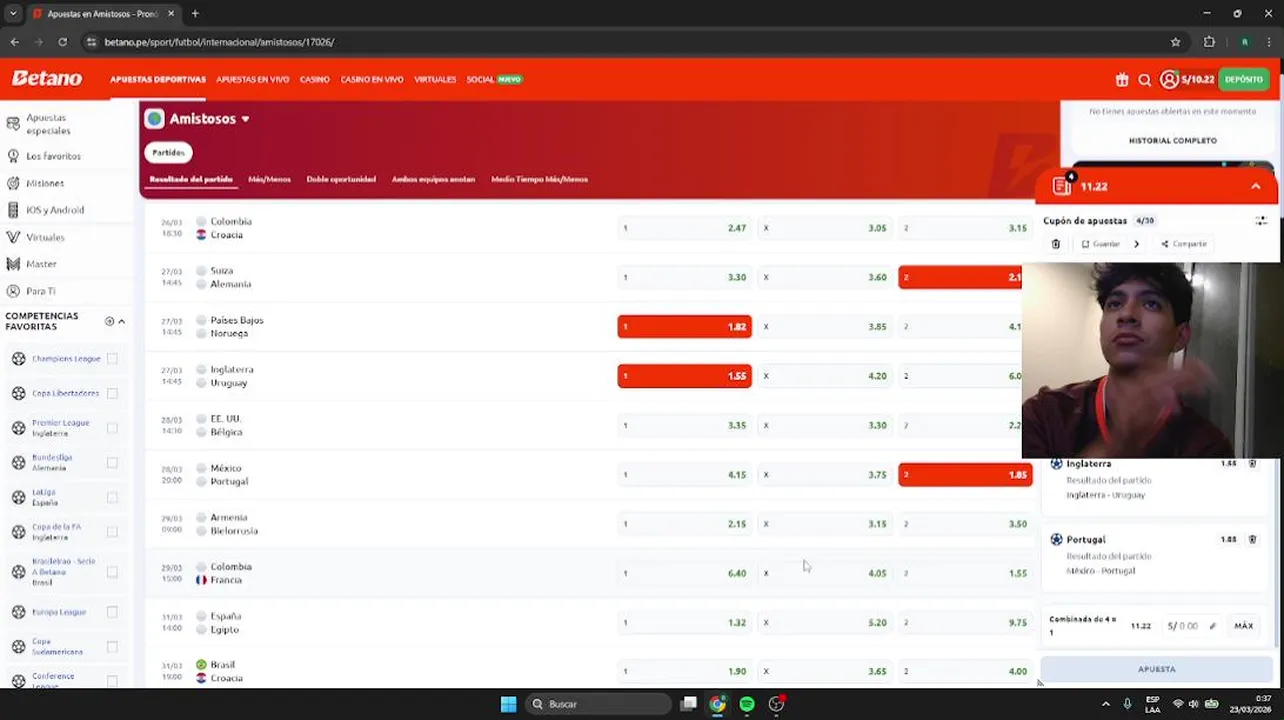Open Spotify from the taskbar
The width and height of the screenshot is (1284, 720).
point(747,704)
